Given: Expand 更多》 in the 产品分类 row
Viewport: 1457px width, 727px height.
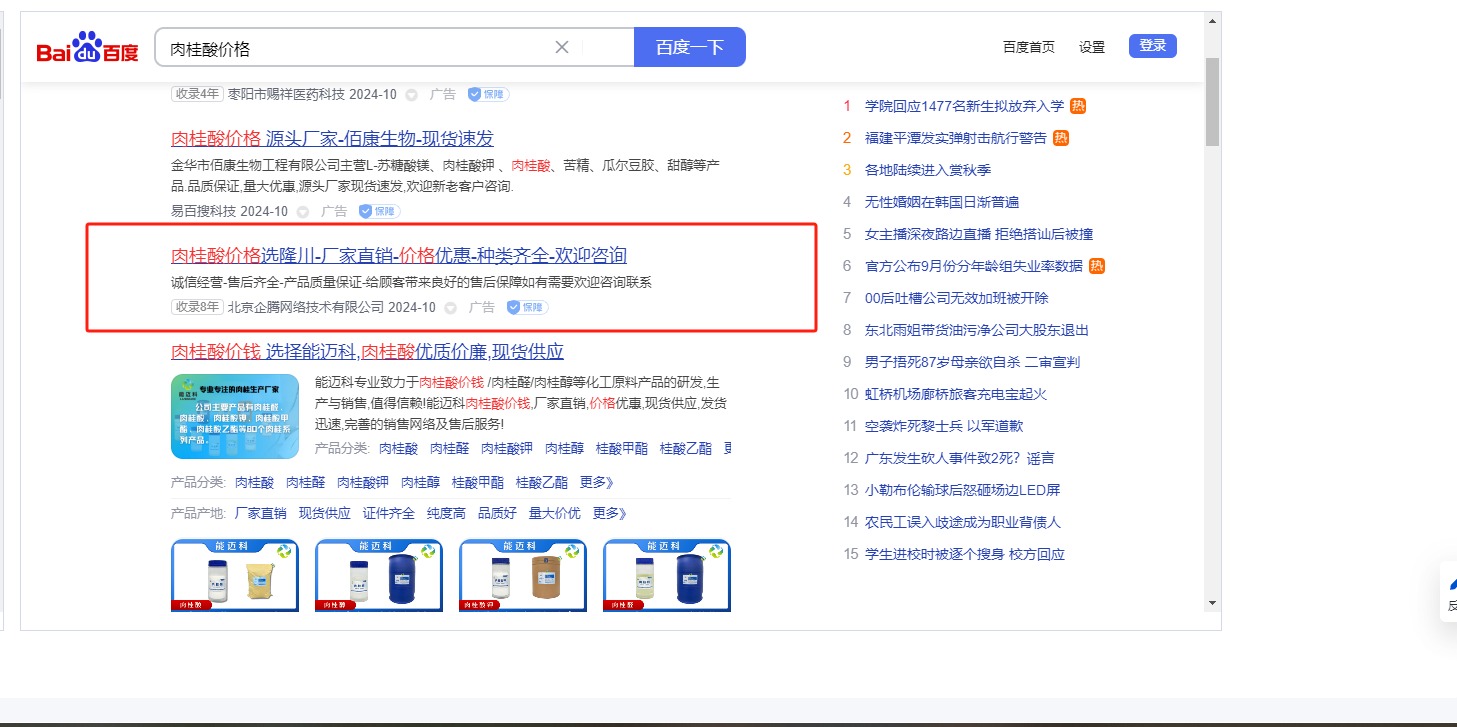Looking at the screenshot, I should (x=596, y=482).
